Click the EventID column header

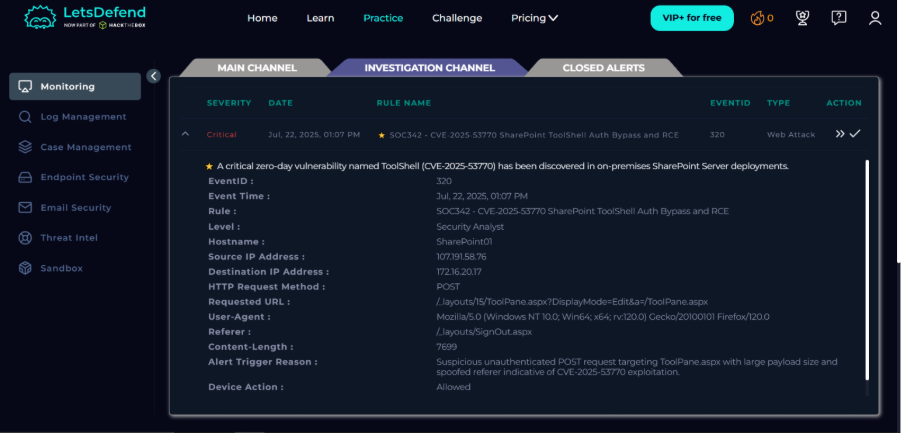coord(730,103)
